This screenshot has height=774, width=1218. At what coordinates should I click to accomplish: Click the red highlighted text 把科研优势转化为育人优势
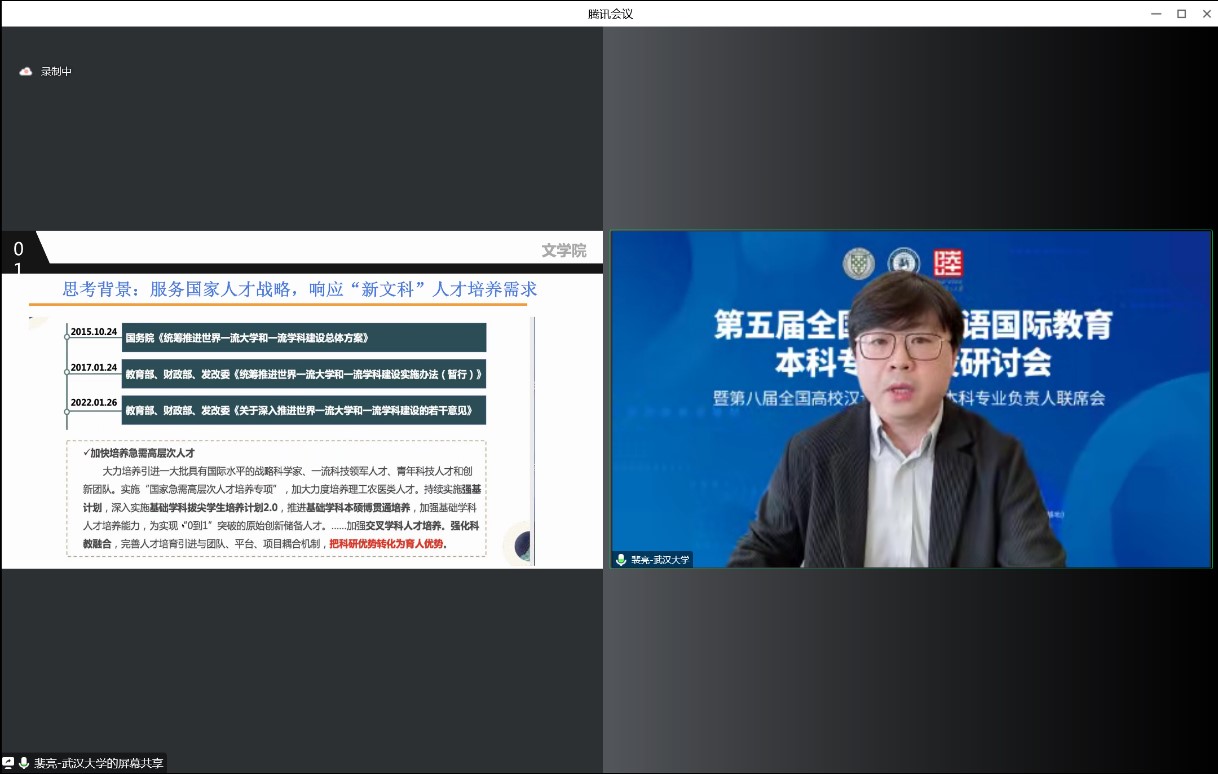(387, 544)
